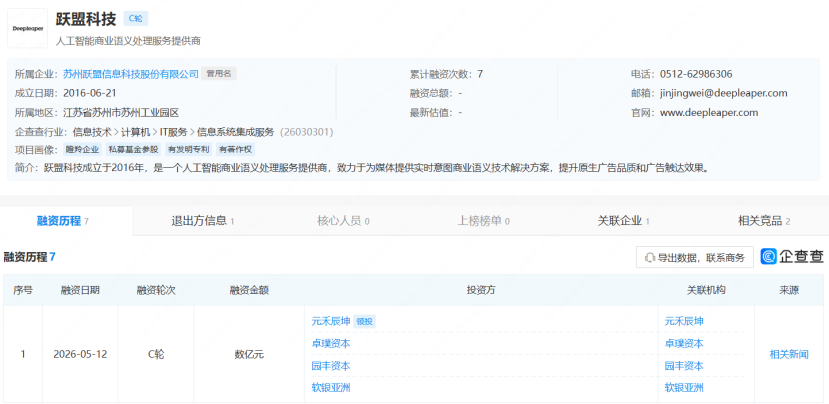Click the phone number 0512-62986306
Viewport: 829px width, 404px height.
coord(696,74)
